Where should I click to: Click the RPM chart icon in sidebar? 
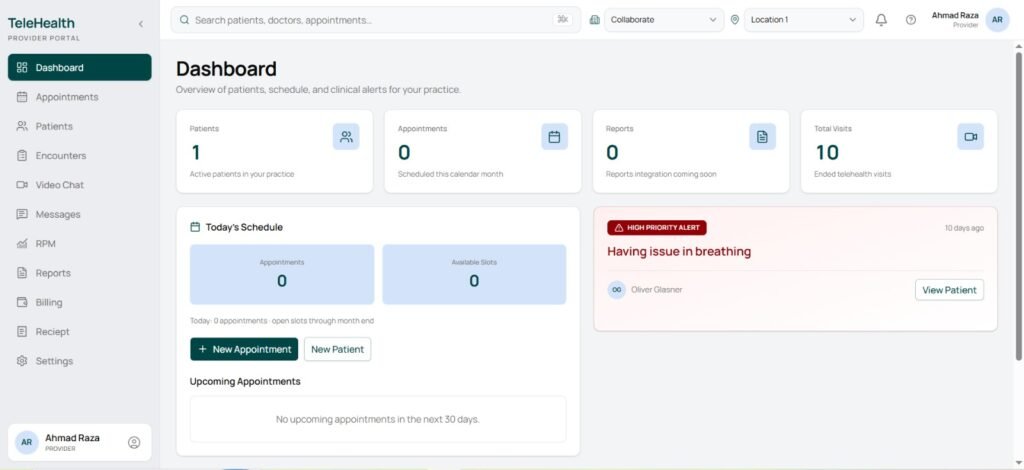click(22, 243)
